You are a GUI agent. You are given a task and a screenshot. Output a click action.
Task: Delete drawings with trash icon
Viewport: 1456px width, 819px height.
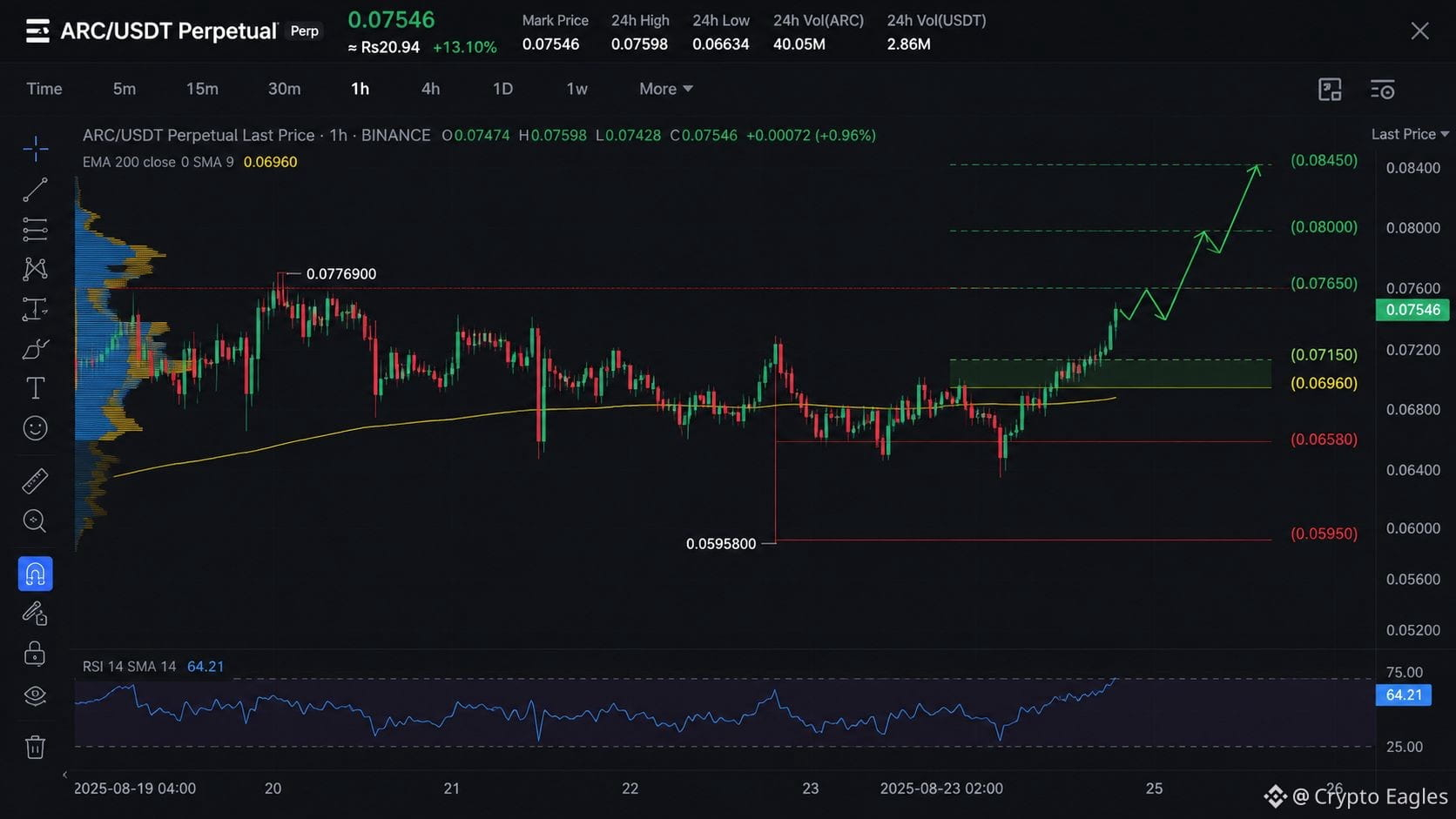coord(35,747)
